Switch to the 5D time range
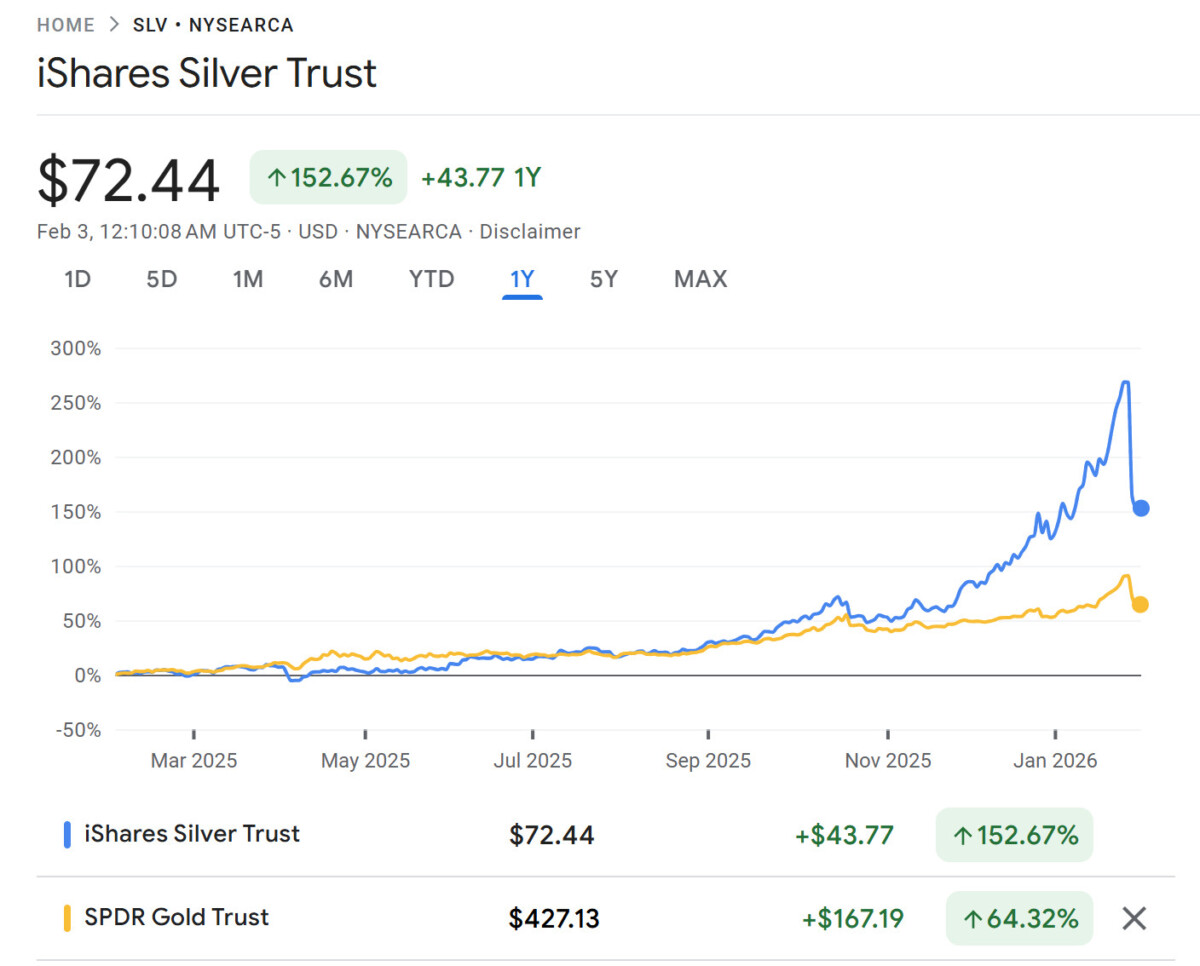This screenshot has height=966, width=1200. (x=161, y=279)
